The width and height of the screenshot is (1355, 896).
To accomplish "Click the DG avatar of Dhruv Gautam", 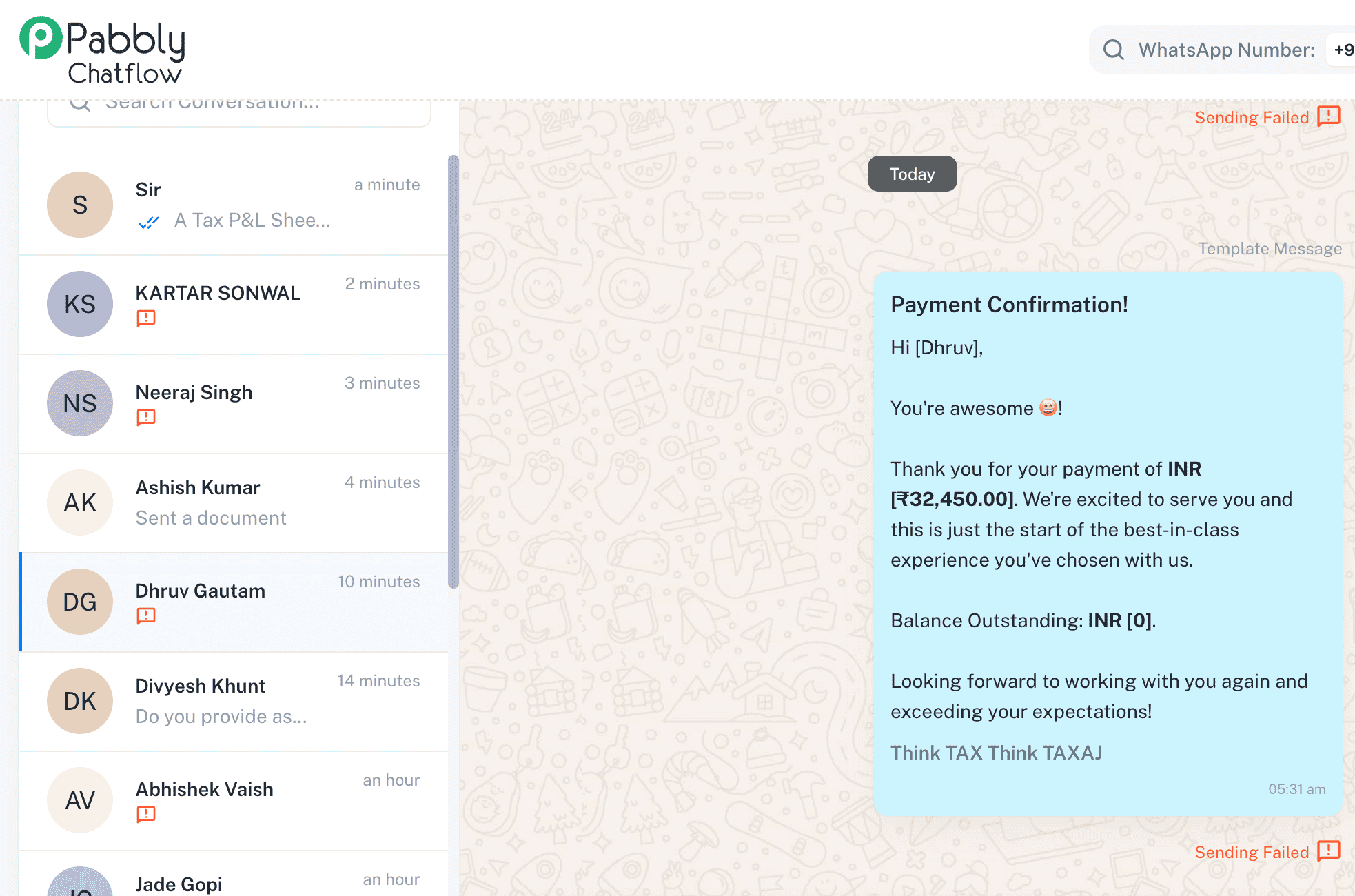I will (80, 602).
